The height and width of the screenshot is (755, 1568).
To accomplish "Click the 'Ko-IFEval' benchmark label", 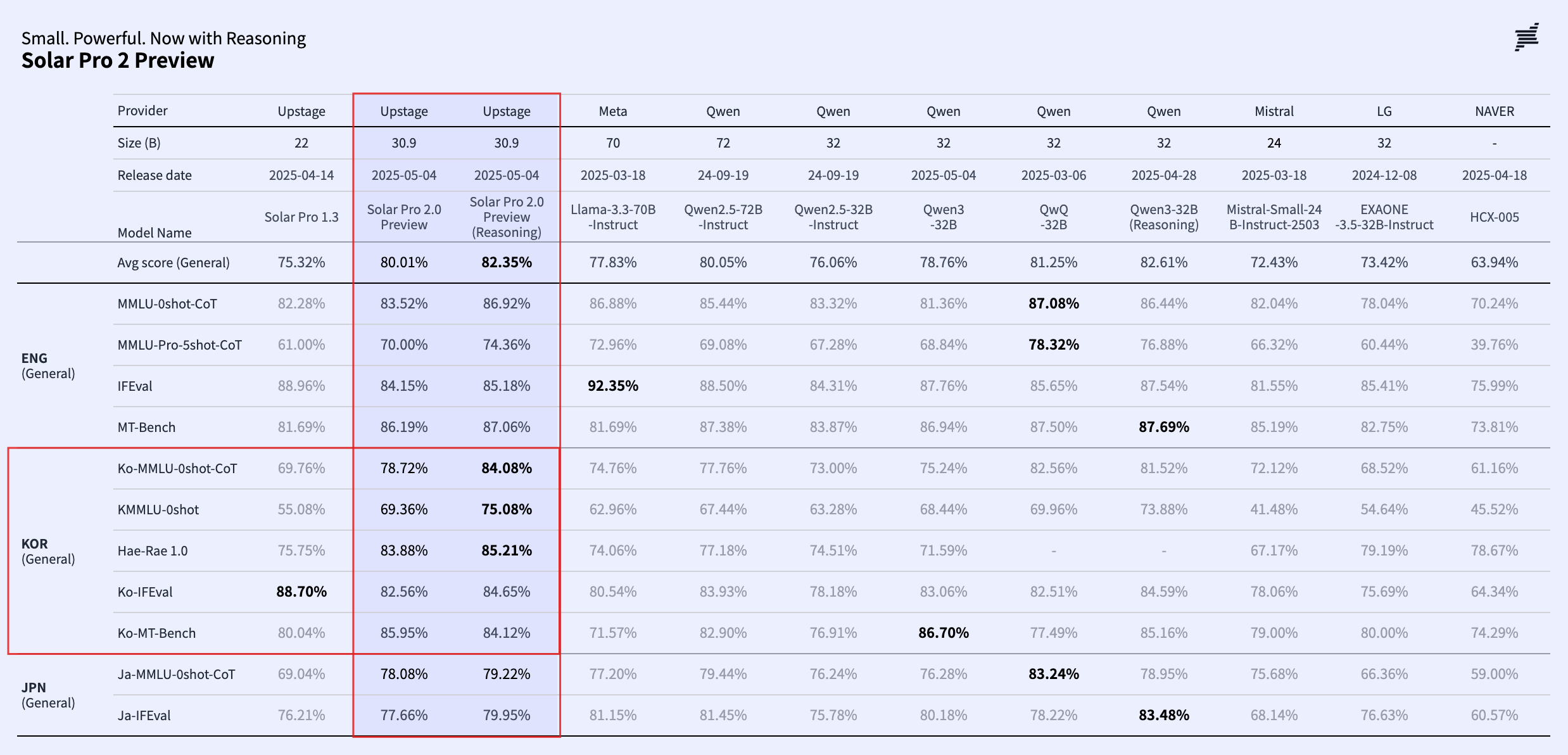I will pyautogui.click(x=145, y=592).
